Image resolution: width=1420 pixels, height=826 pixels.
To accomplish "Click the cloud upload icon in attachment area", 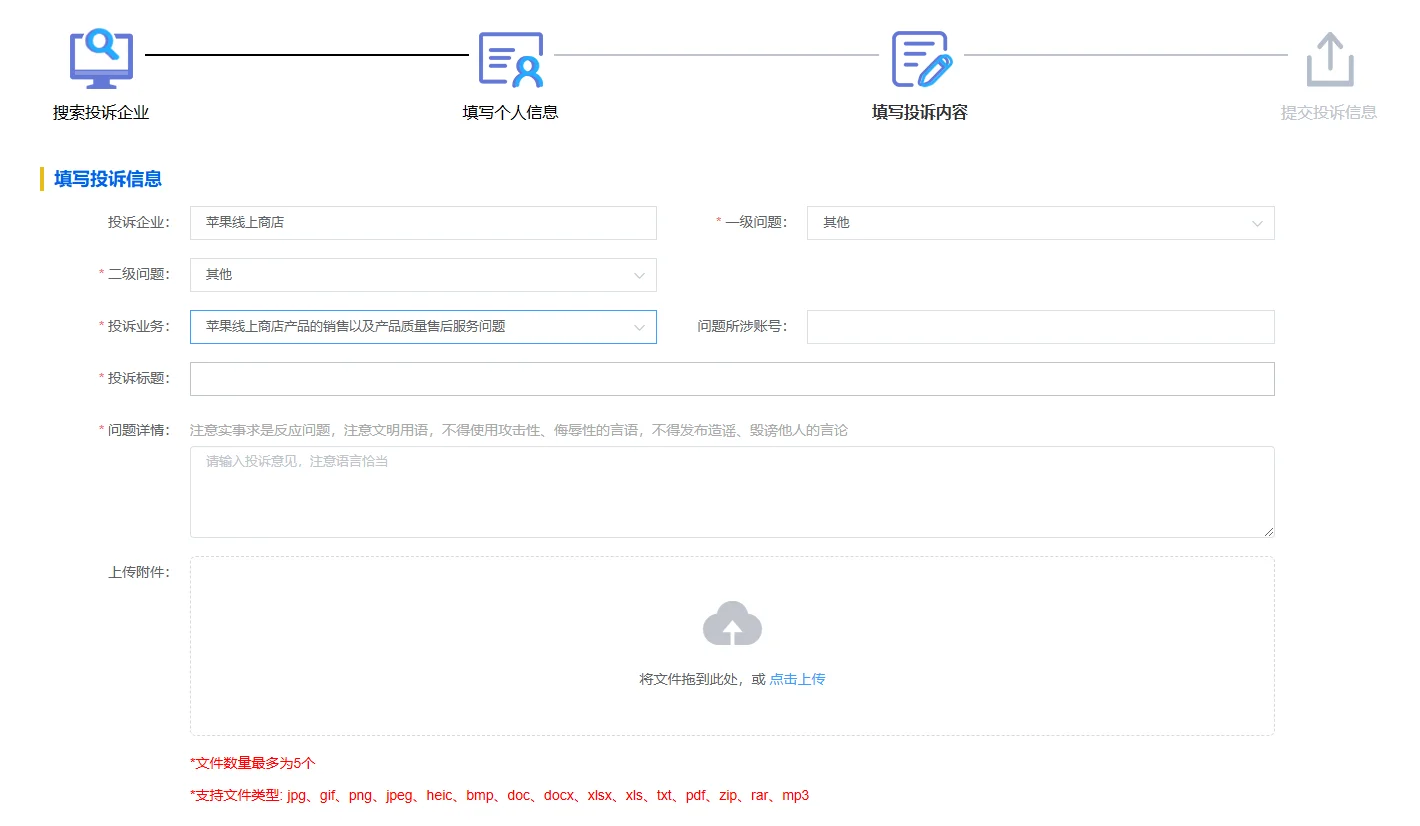I will coord(732,622).
